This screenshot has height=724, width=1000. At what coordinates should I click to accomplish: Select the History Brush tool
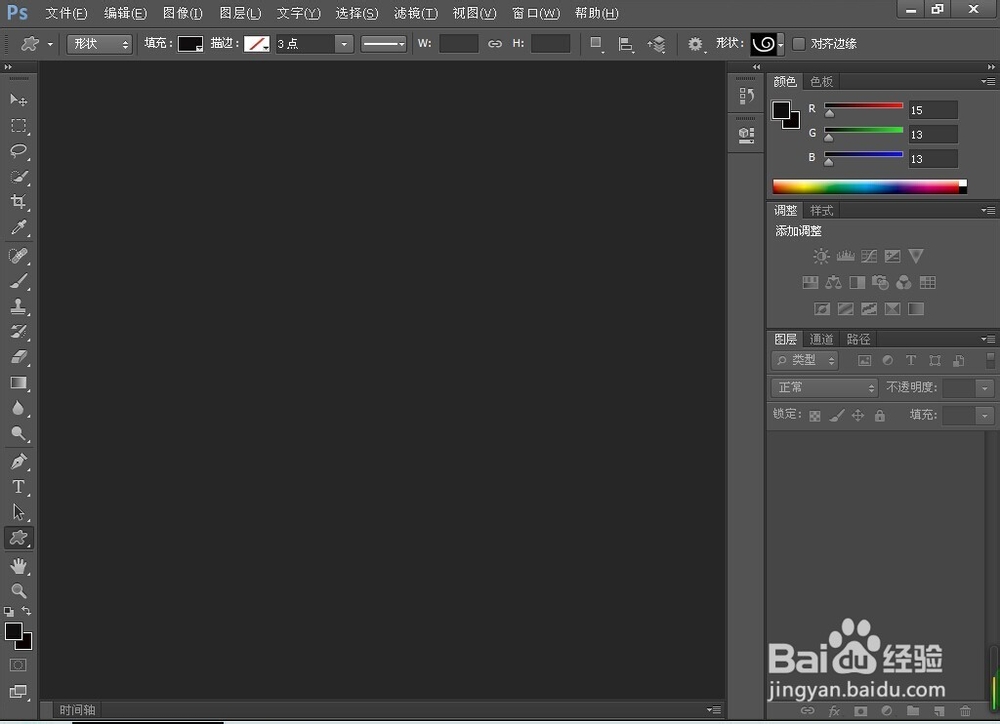[x=18, y=332]
